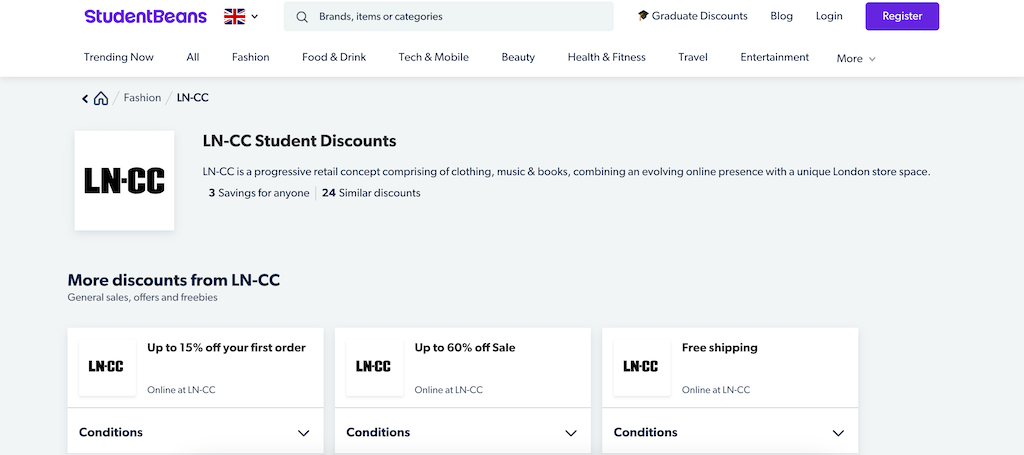1024x455 pixels.
Task: Open the Fashion category in navigation bar
Action: pyautogui.click(x=251, y=57)
